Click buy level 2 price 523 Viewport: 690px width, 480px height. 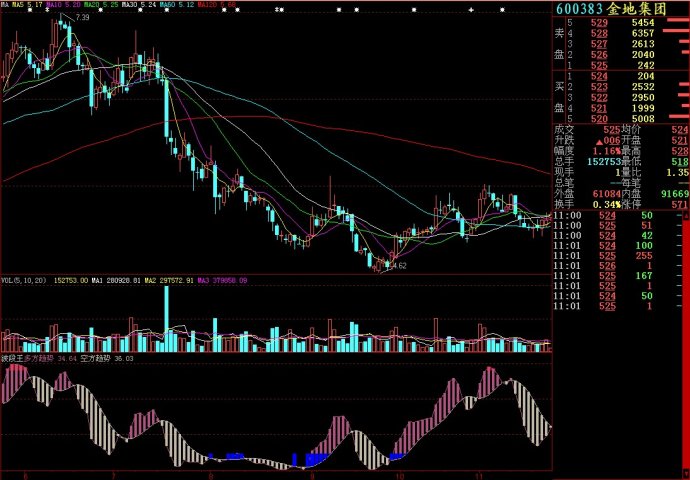(x=599, y=87)
